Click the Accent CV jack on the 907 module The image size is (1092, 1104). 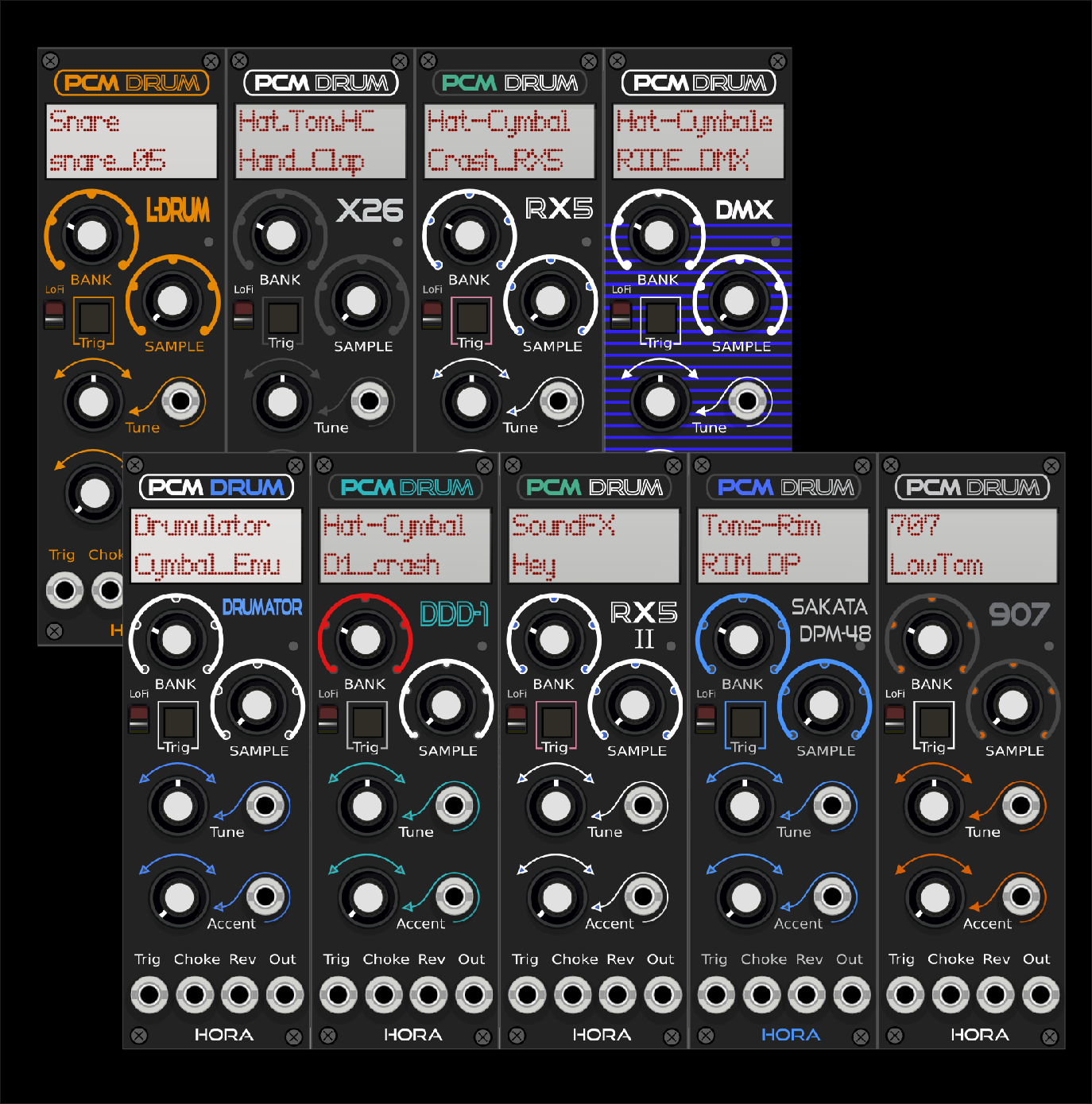[x=1021, y=897]
